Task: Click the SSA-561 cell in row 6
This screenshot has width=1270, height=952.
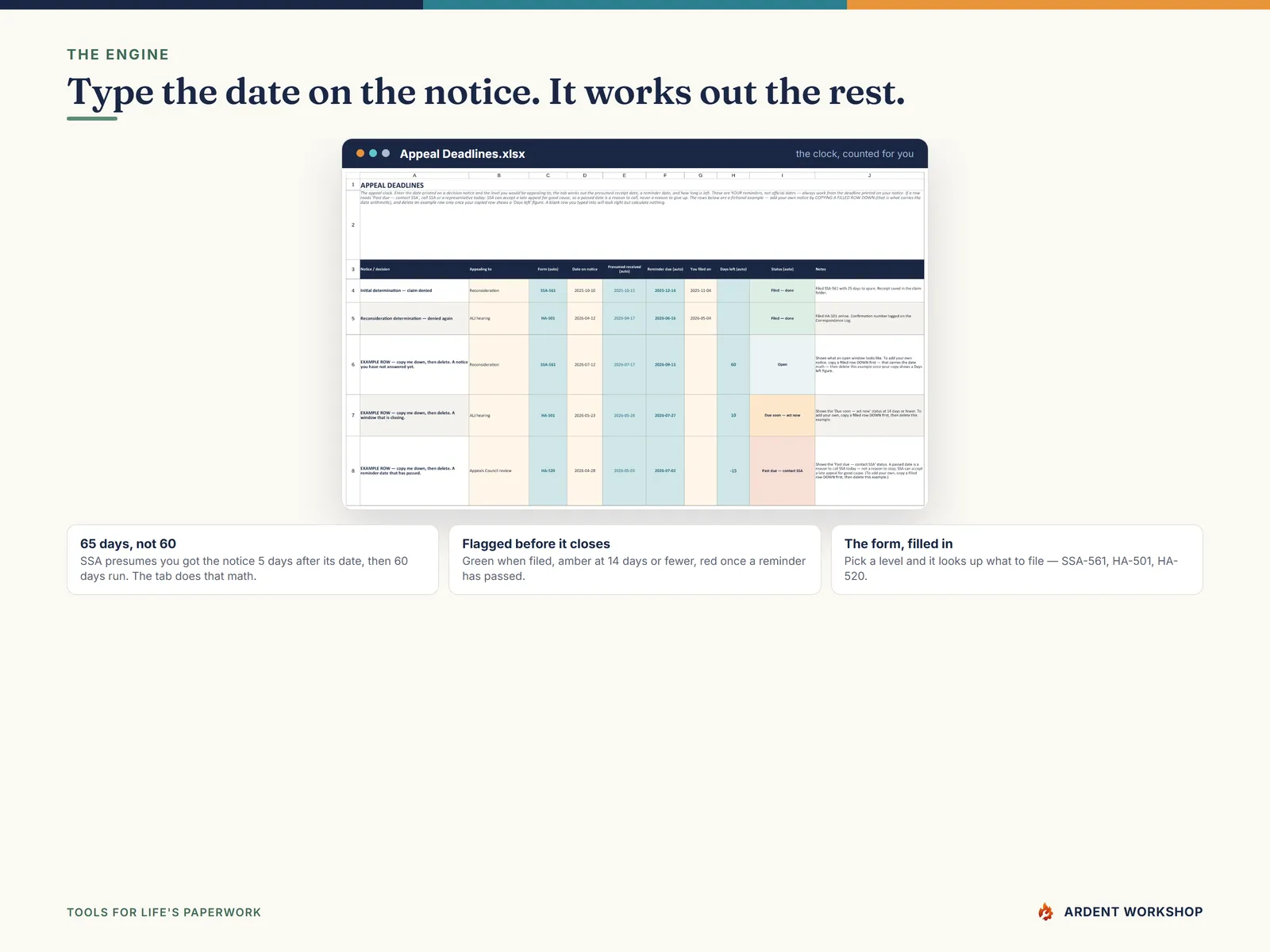Action: [548, 364]
